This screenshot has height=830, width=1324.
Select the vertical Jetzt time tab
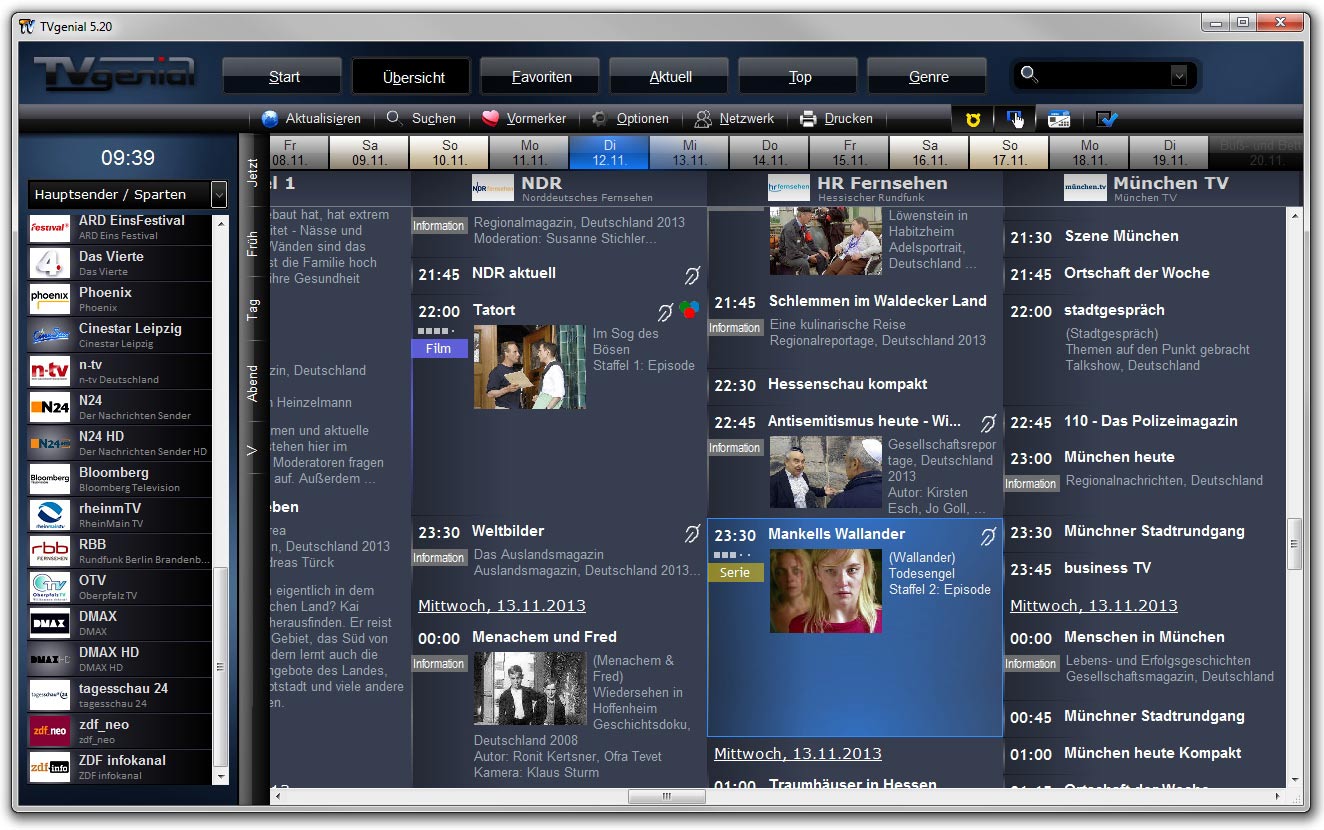[253, 173]
